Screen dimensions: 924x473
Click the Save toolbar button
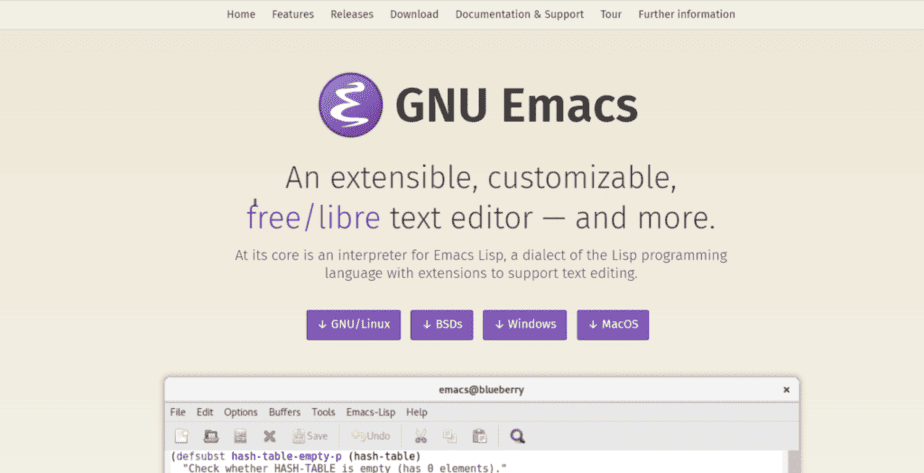pos(310,436)
